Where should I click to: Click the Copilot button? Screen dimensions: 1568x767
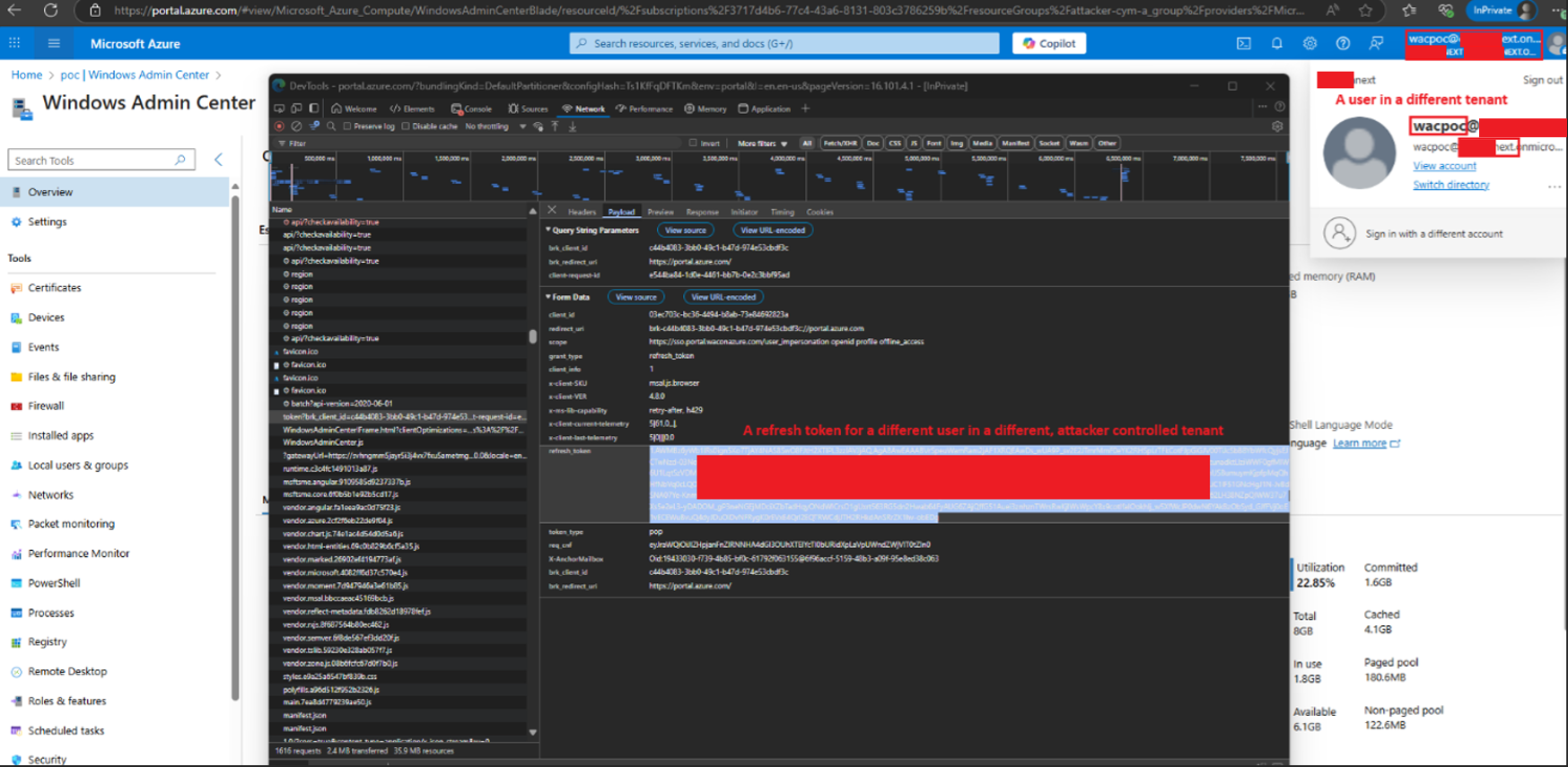[x=1049, y=43]
